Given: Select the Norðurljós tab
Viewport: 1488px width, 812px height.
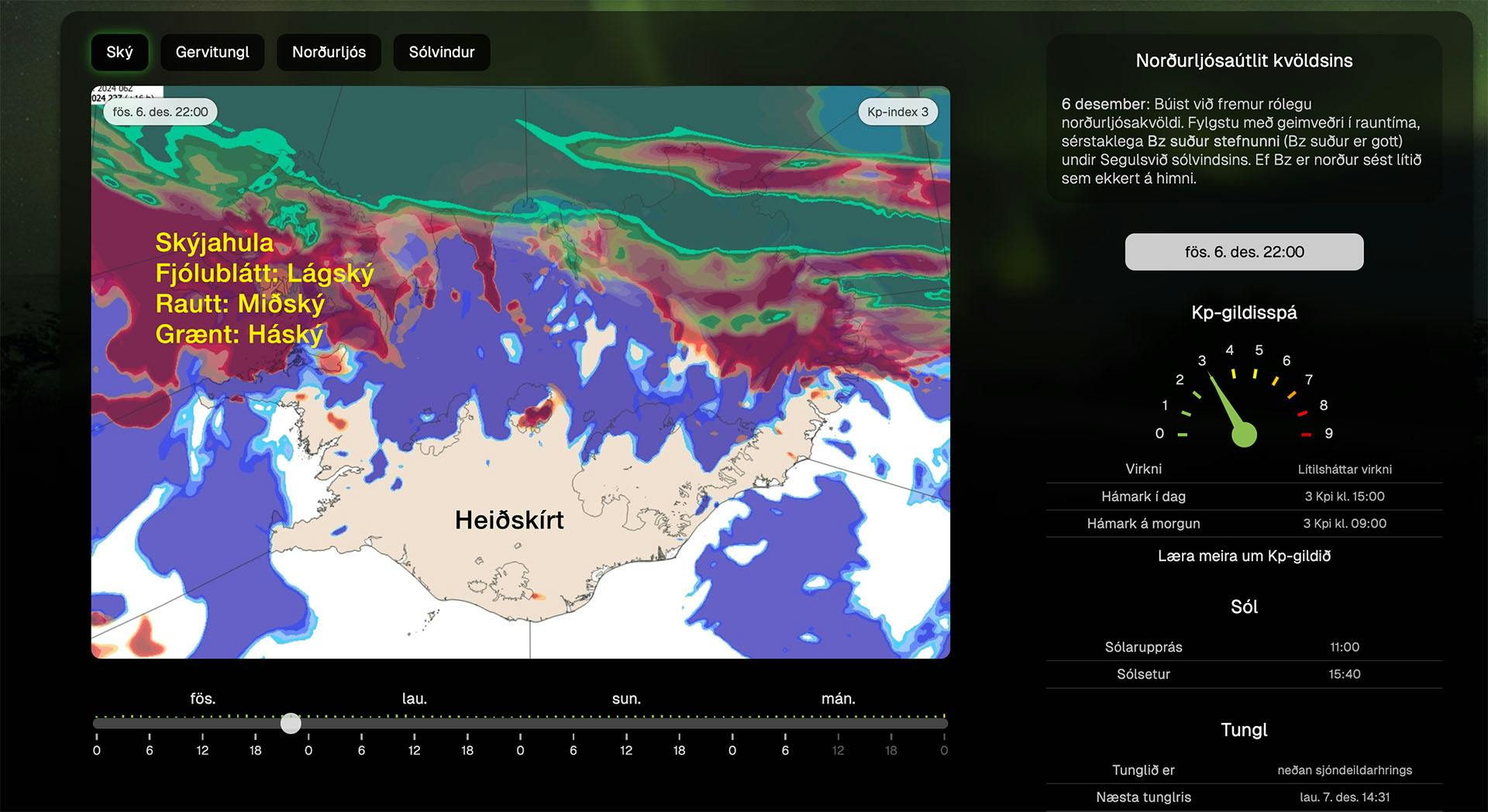Looking at the screenshot, I should 329,52.
